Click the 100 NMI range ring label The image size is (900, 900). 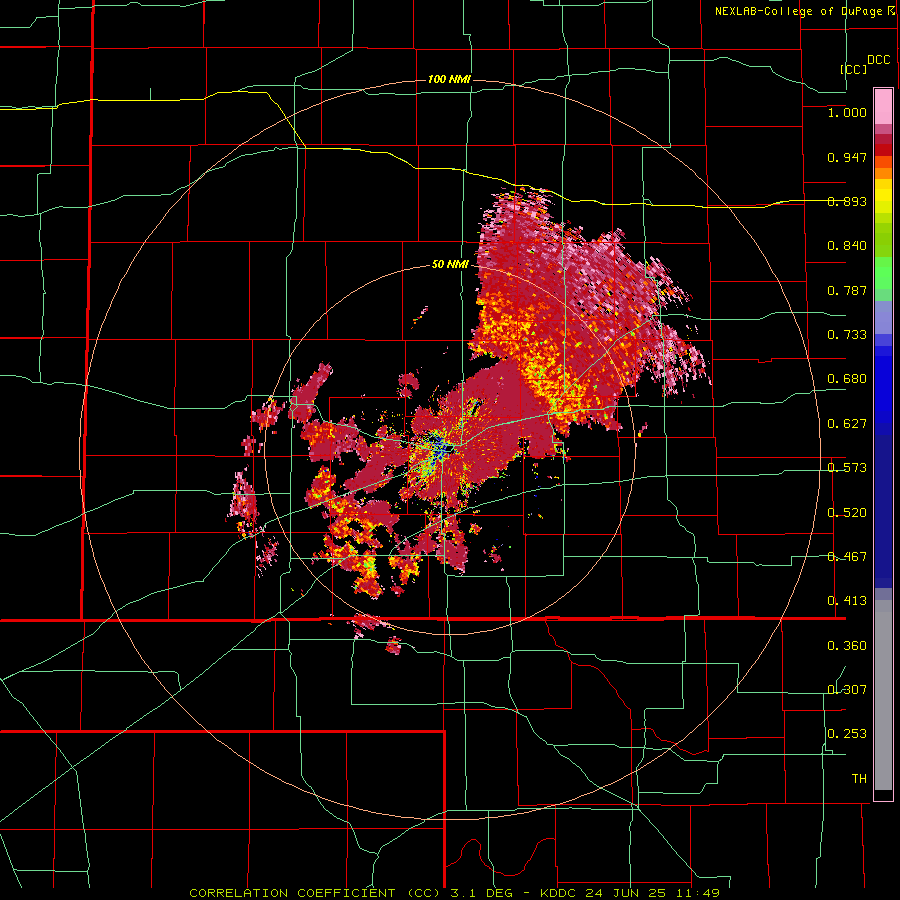[x=449, y=79]
